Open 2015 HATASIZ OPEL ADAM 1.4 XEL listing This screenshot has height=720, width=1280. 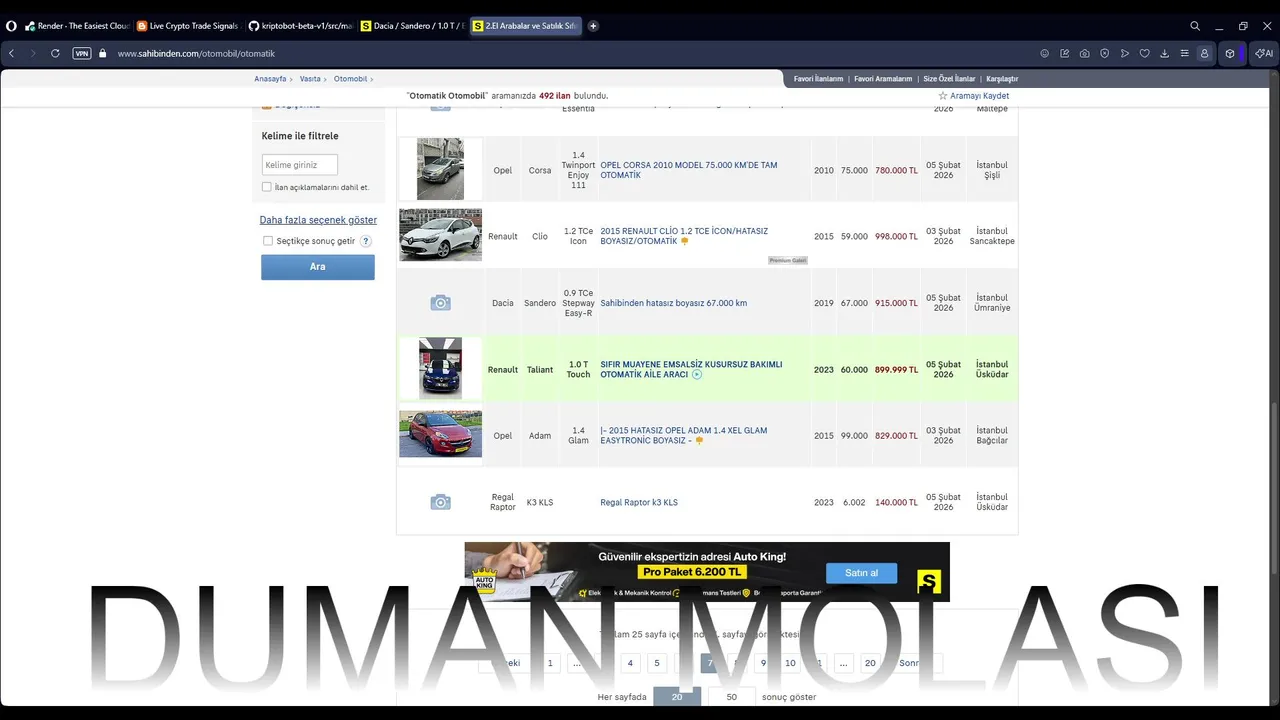683,435
